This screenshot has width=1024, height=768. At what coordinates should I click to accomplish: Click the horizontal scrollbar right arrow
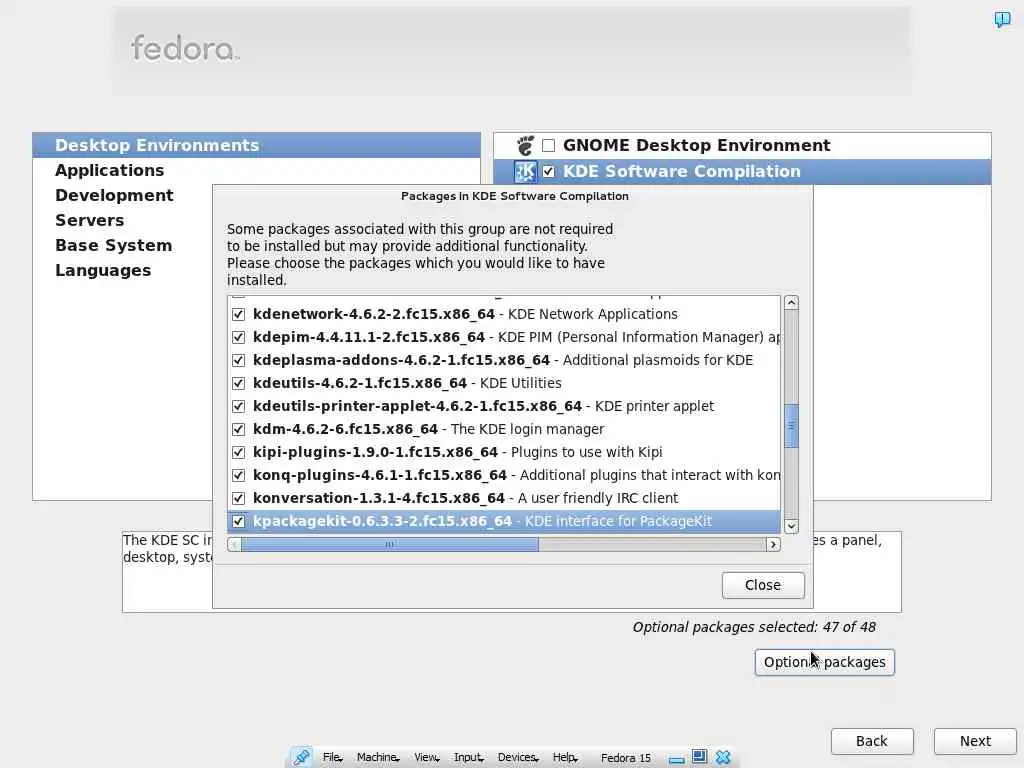(x=773, y=544)
